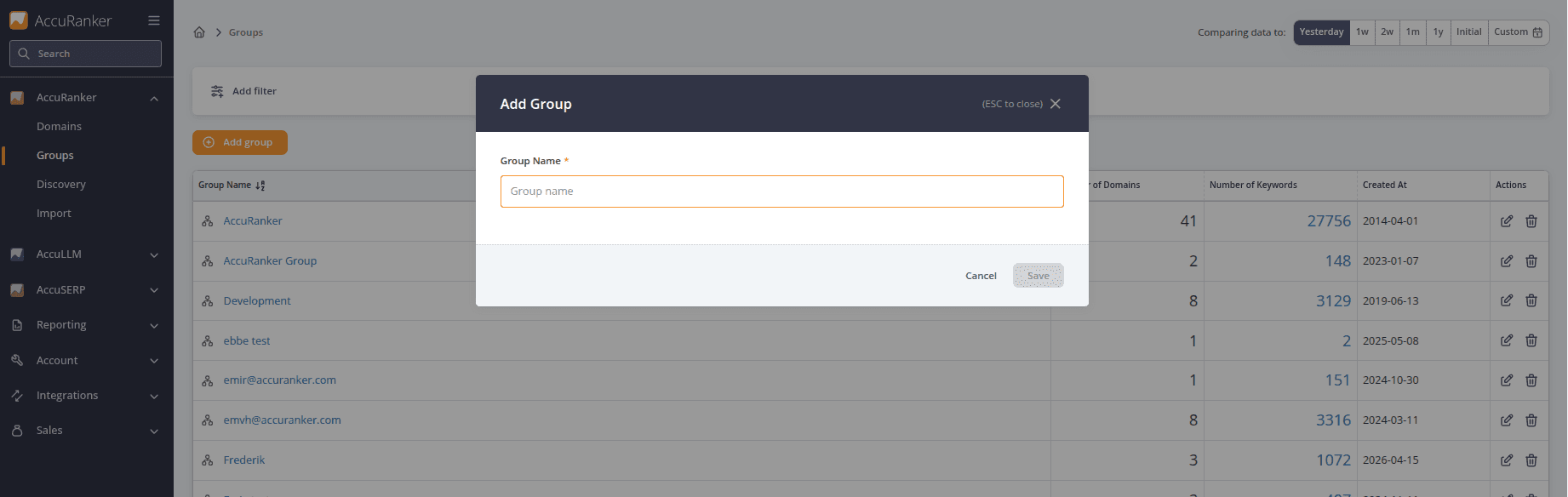Delete the AccuRanker group row
Screen dimensions: 1568x497
pyautogui.click(x=1531, y=221)
